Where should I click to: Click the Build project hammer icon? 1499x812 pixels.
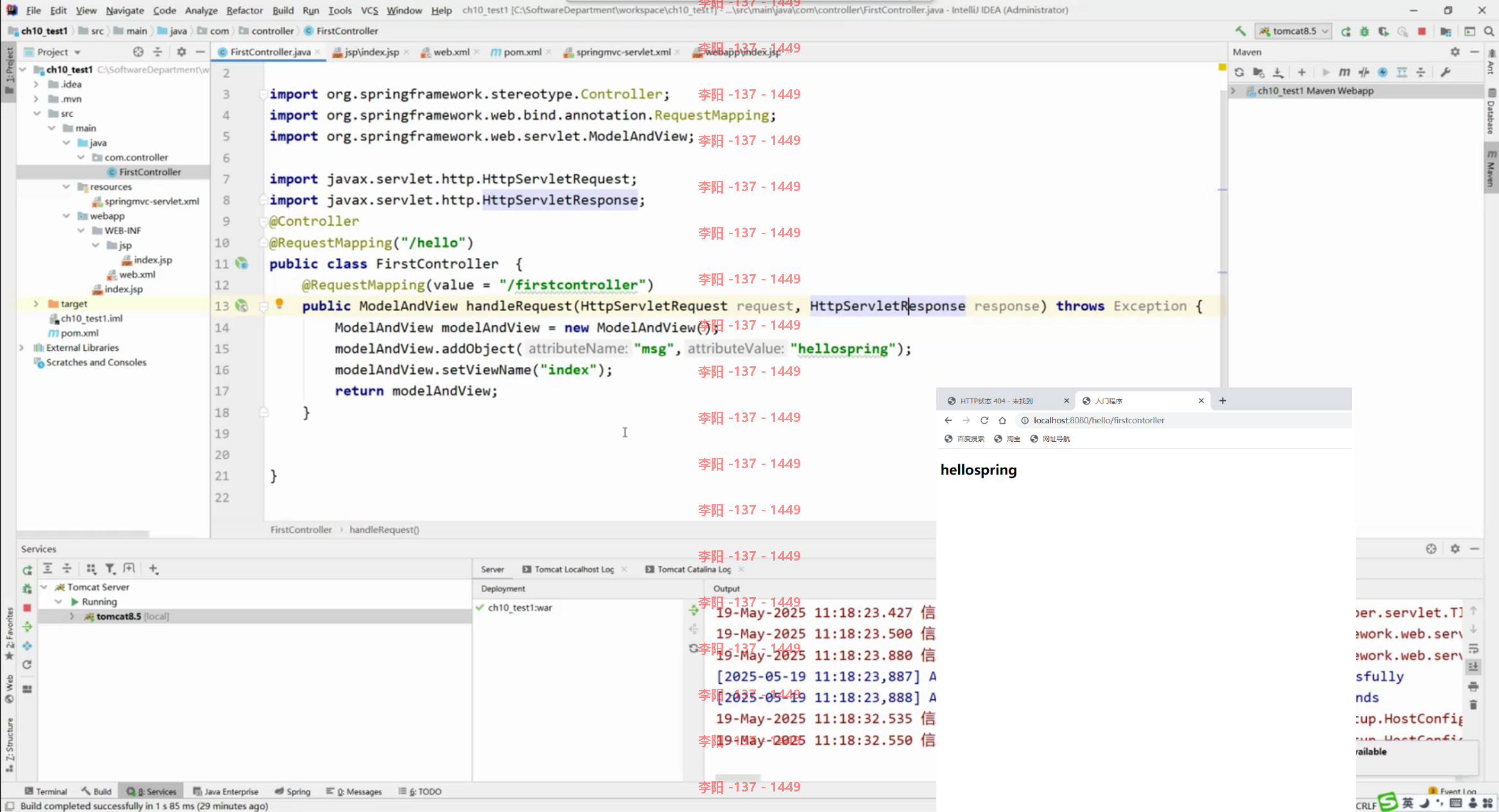coord(1240,31)
